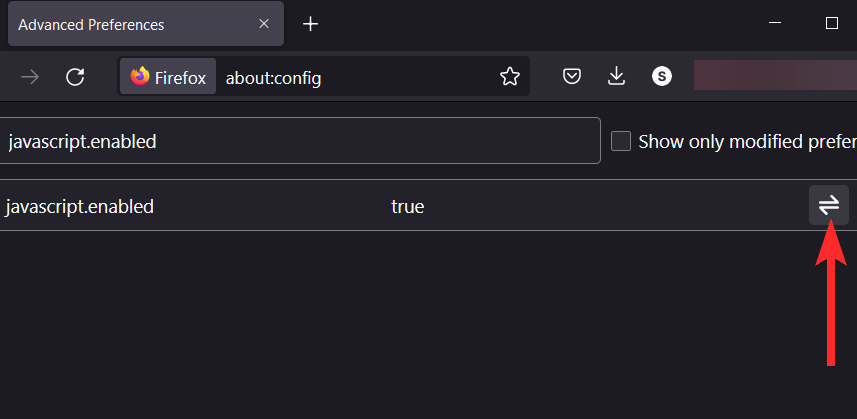This screenshot has width=857, height=419.
Task: Open the Save to Pocket icon
Action: click(572, 77)
